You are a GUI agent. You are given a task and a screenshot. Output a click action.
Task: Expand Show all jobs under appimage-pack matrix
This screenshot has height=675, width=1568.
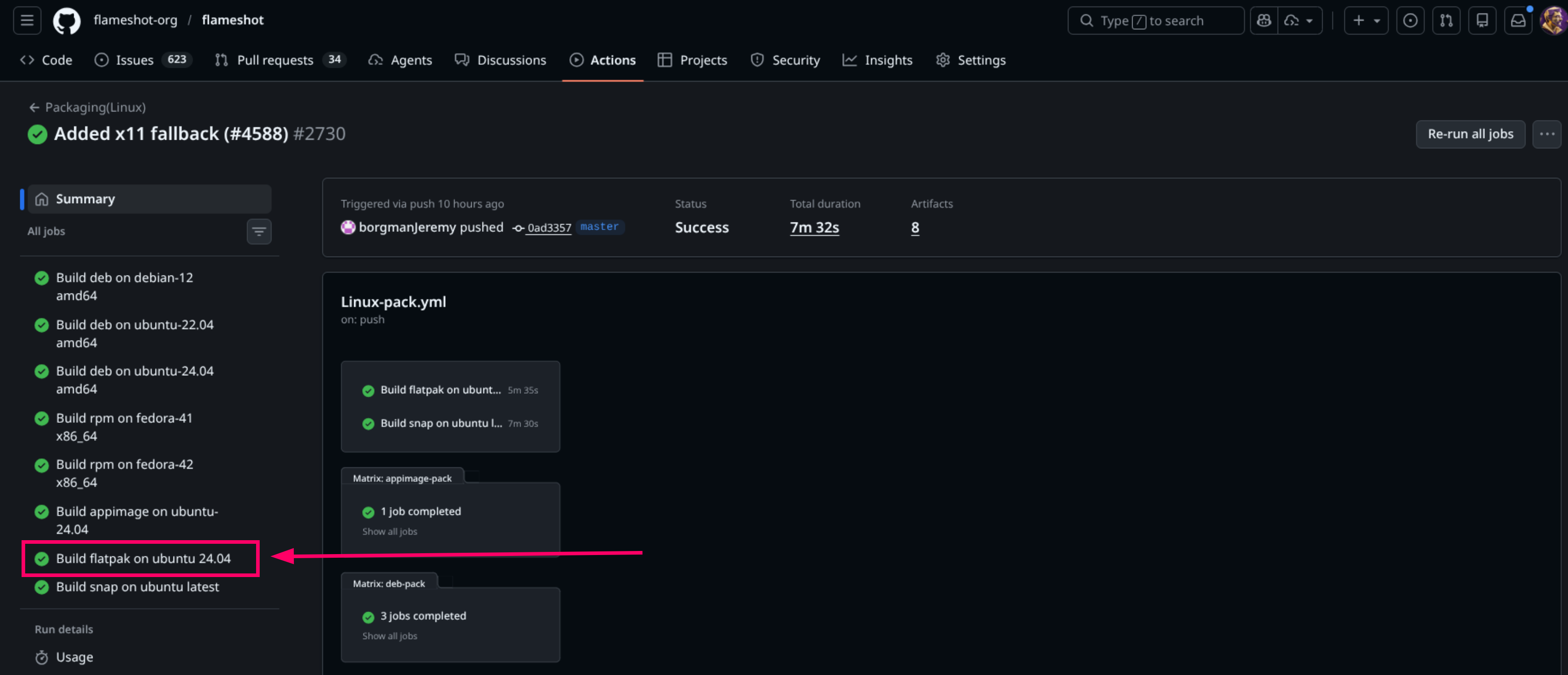(x=390, y=531)
